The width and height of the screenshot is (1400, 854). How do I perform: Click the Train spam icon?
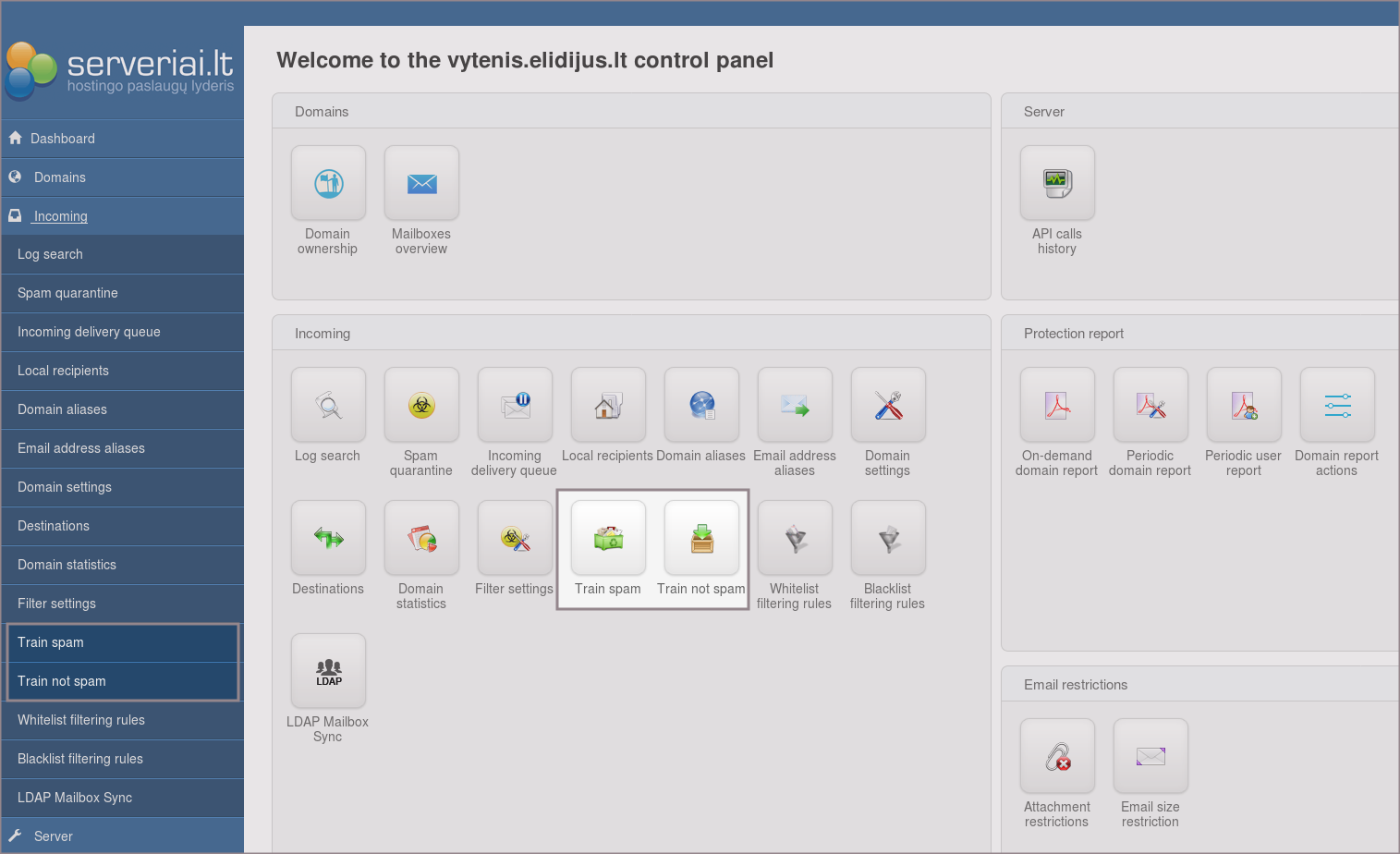click(608, 538)
